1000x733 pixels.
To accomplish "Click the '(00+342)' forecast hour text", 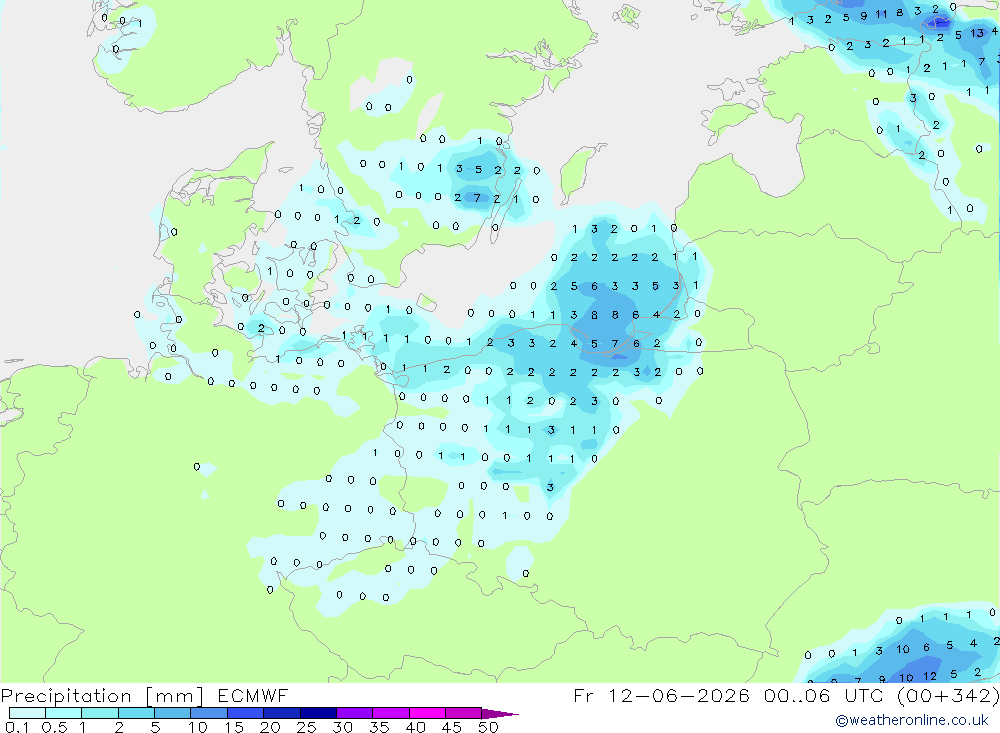I will pos(948,695).
